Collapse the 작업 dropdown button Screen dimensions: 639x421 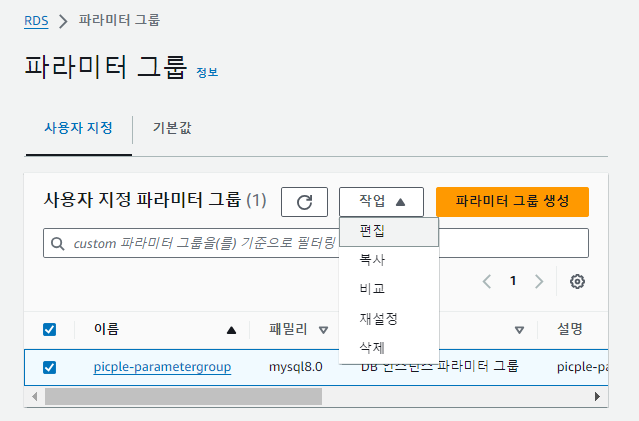click(381, 201)
